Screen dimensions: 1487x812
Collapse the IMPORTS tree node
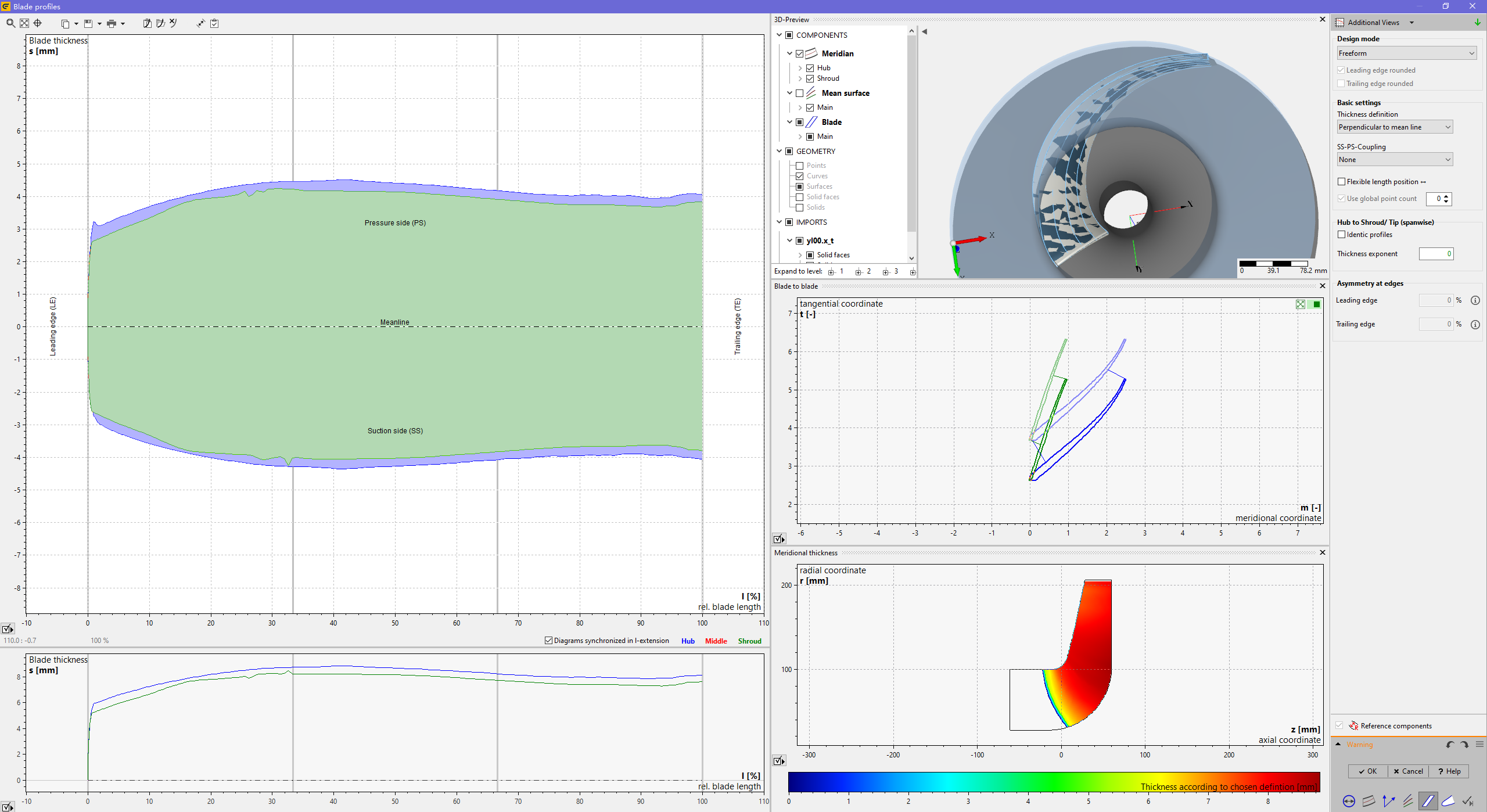(x=780, y=222)
